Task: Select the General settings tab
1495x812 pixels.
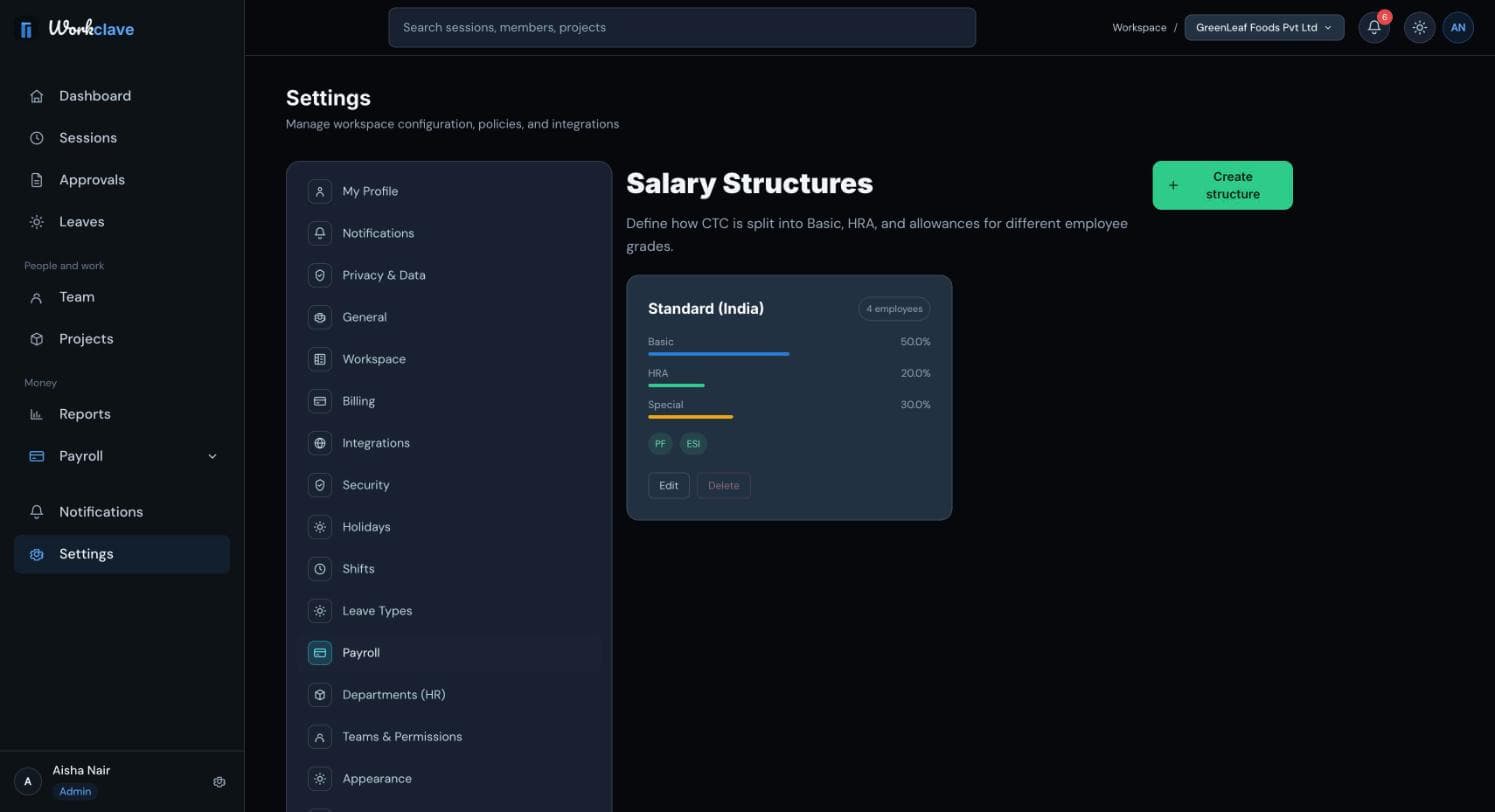Action: [449, 317]
